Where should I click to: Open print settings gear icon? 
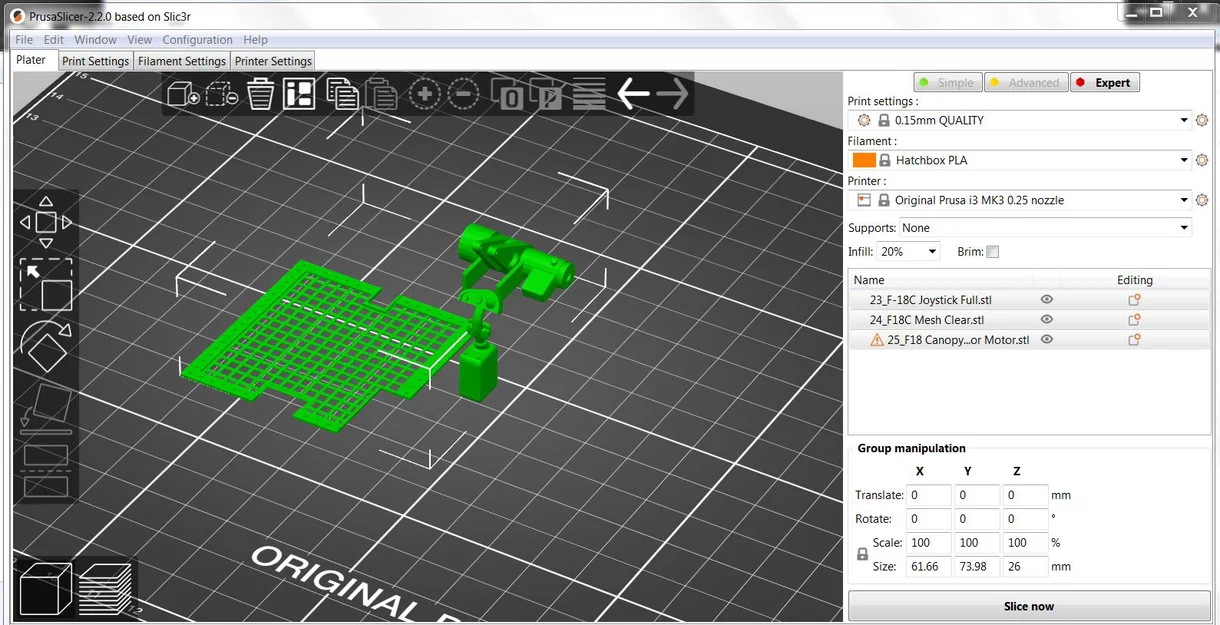pos(1202,120)
